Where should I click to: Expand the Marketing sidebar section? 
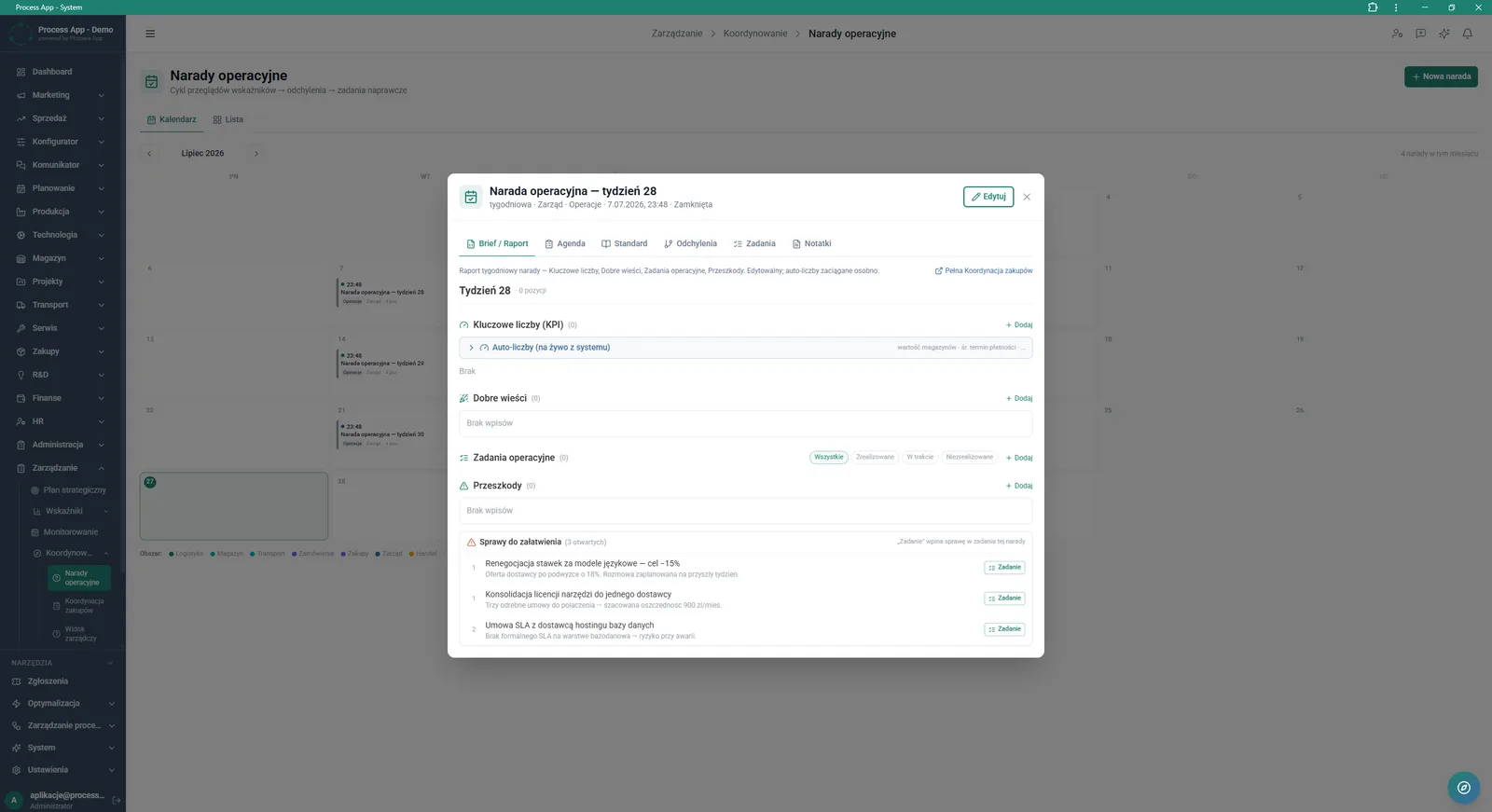[x=62, y=95]
